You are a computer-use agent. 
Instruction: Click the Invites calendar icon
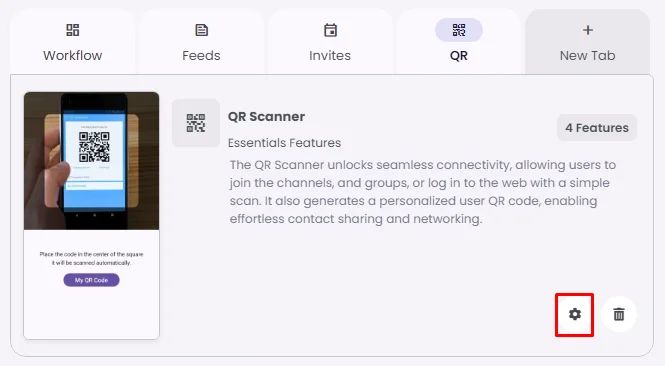[330, 30]
